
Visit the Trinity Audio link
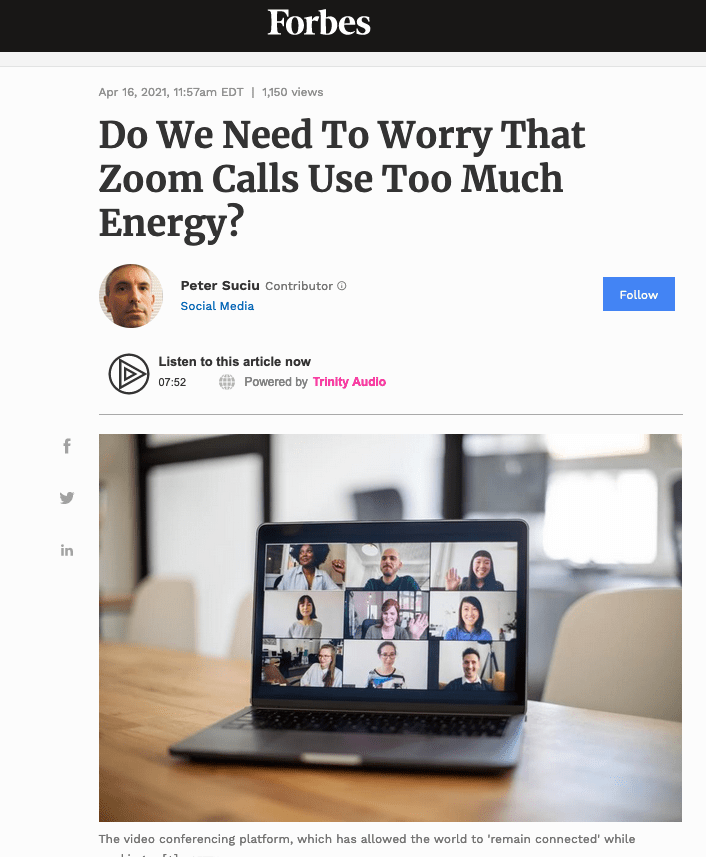[350, 381]
